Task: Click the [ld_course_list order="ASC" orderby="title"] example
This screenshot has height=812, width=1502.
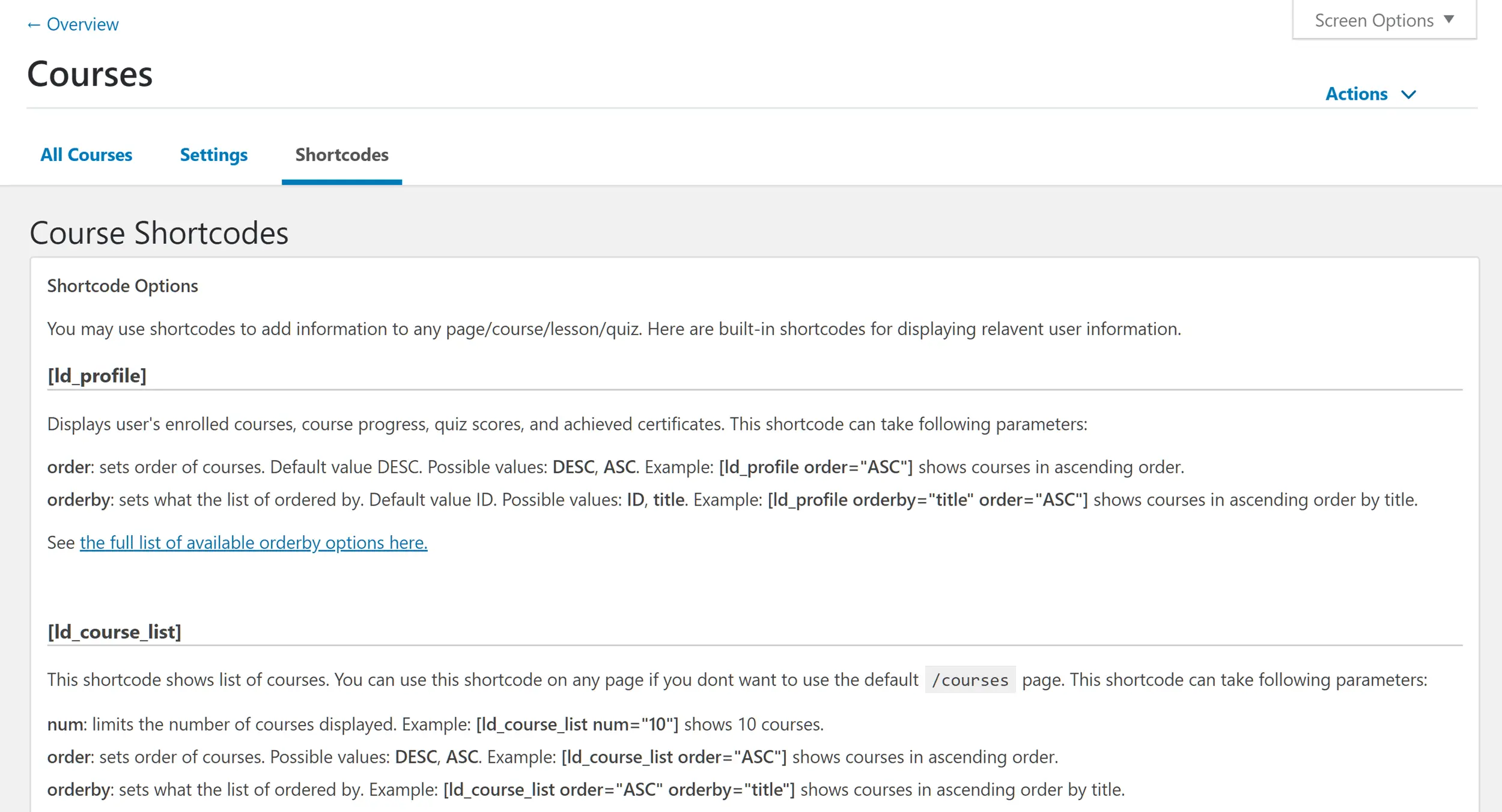Action: [619, 790]
